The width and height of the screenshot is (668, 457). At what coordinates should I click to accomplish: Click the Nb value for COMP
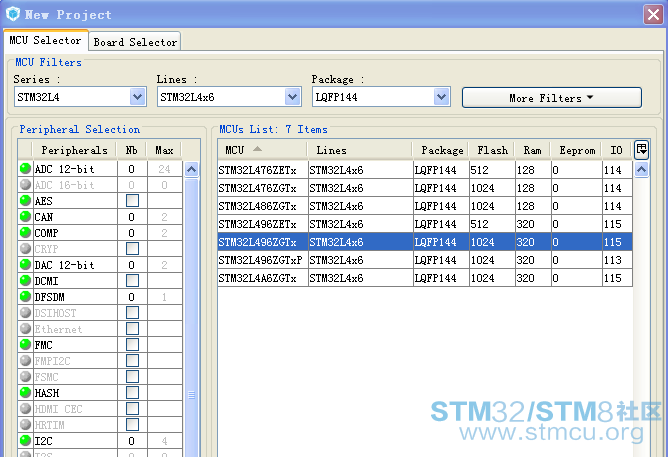[132, 233]
